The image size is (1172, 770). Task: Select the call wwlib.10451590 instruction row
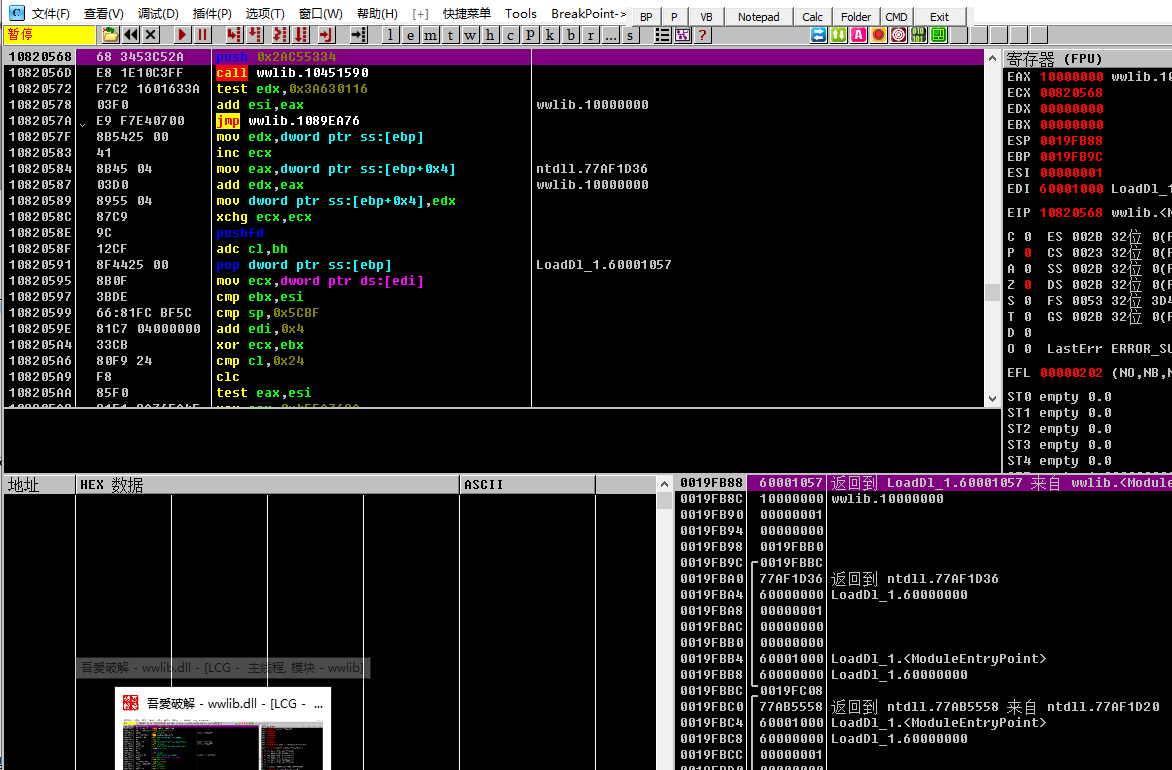click(x=493, y=73)
